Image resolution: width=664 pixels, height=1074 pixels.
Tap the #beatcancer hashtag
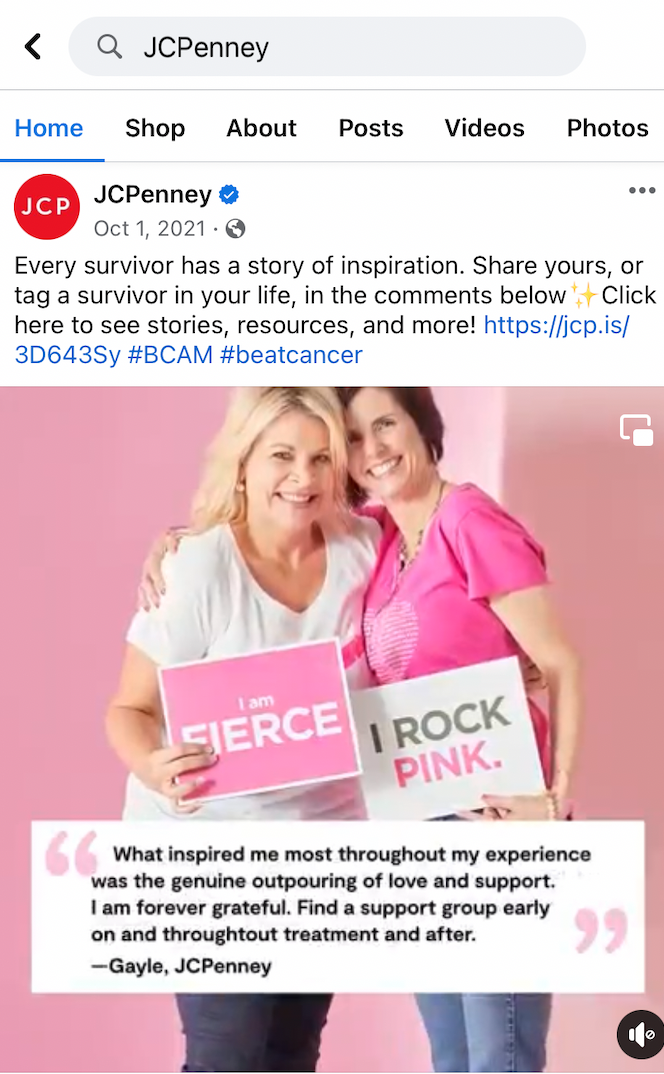(291, 355)
